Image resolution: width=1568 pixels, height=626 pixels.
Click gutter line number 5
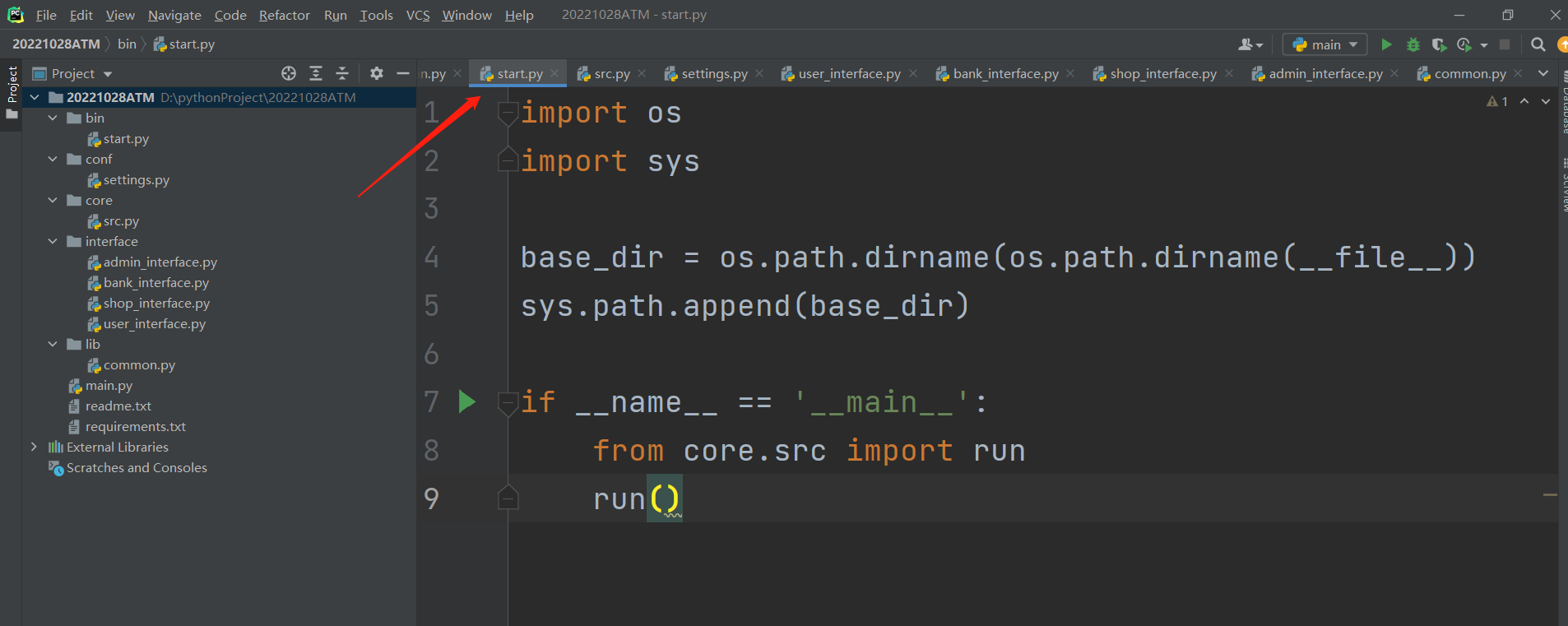pos(432,306)
